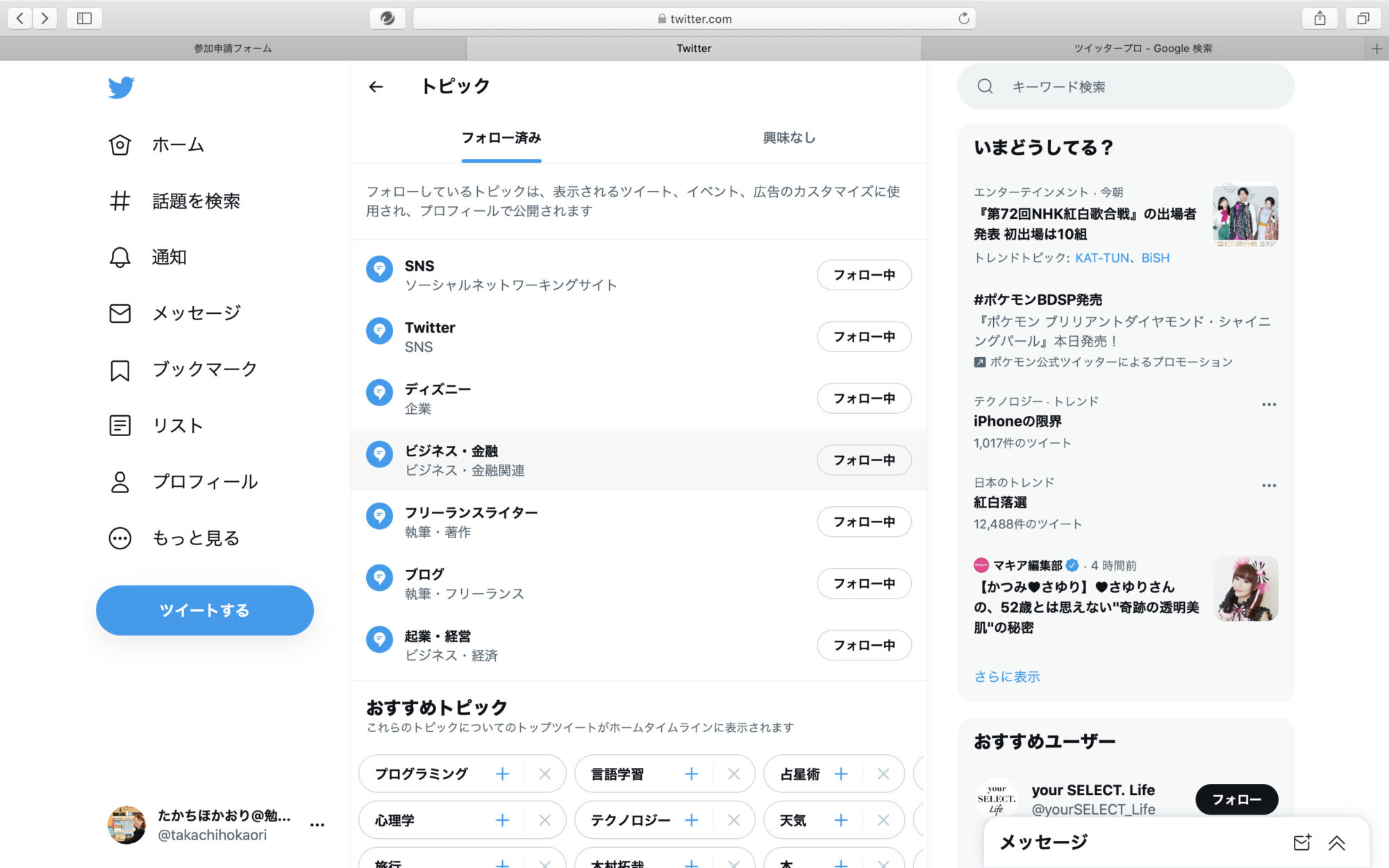
Task: Dismiss 占星術 topic with X icon
Action: pyautogui.click(x=883, y=774)
